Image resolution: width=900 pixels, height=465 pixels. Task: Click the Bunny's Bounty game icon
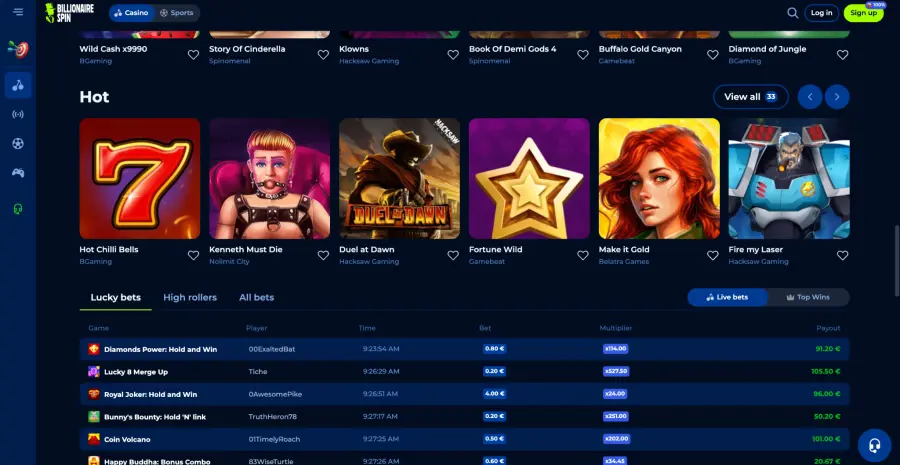pyautogui.click(x=94, y=416)
